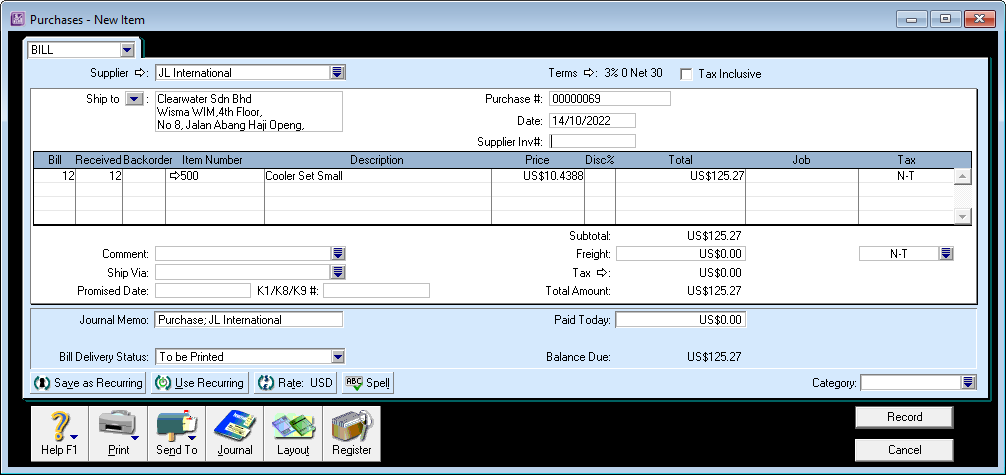Viewport: 1006px width, 475px height.
Task: Open the Layout tool
Action: [x=293, y=432]
